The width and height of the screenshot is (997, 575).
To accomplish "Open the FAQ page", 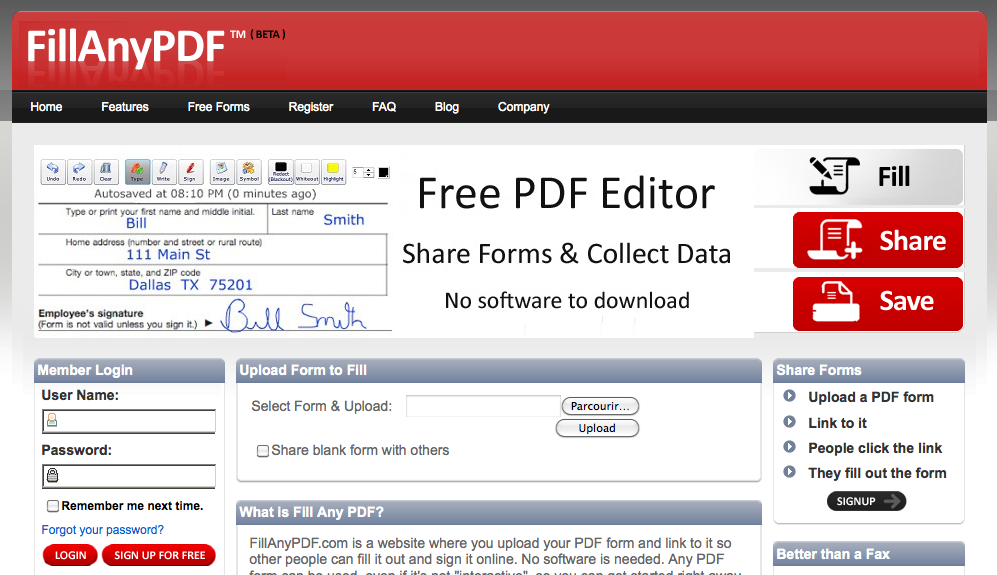I will pos(384,107).
